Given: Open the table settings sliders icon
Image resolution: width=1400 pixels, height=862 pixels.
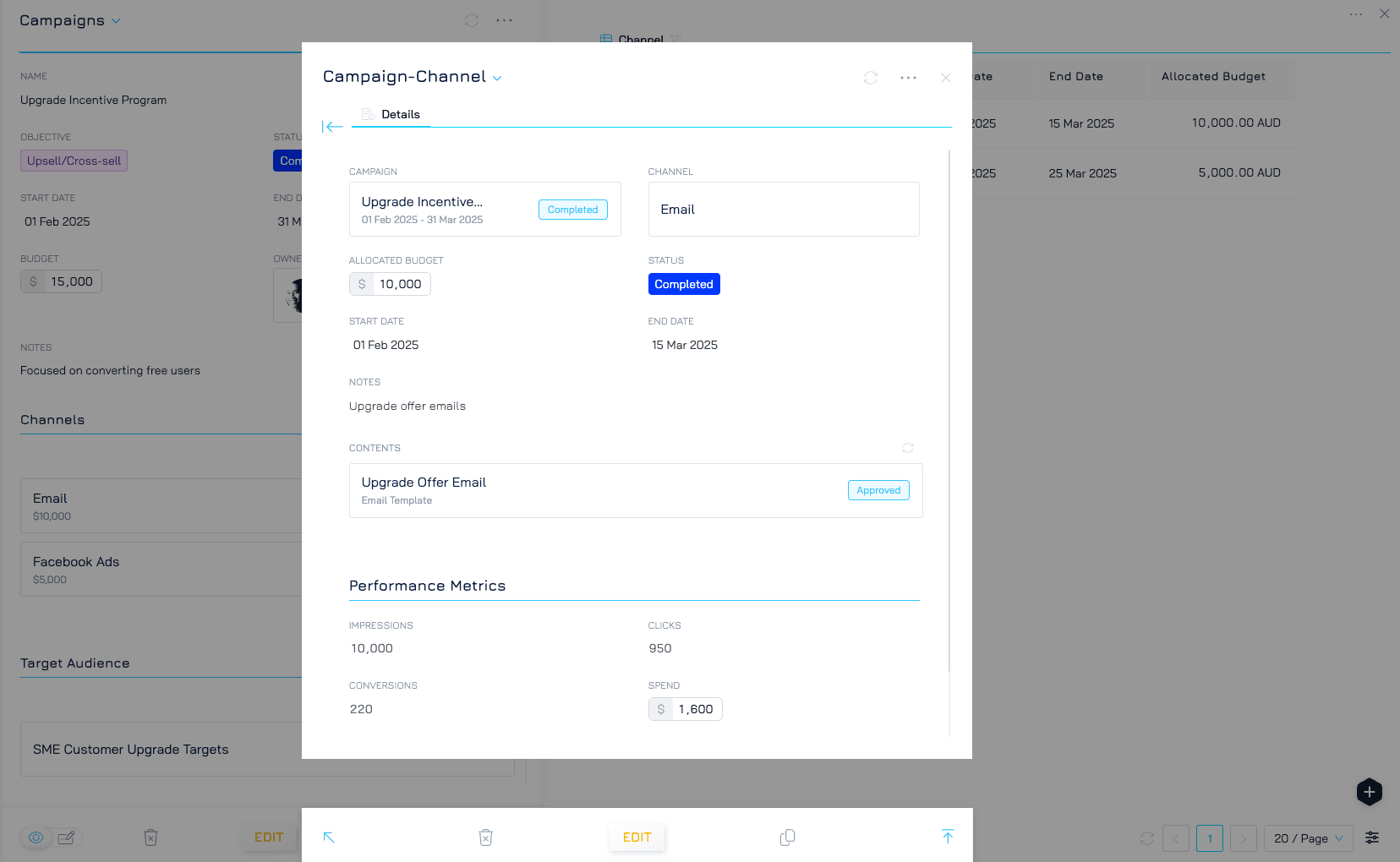Looking at the screenshot, I should tap(1372, 837).
